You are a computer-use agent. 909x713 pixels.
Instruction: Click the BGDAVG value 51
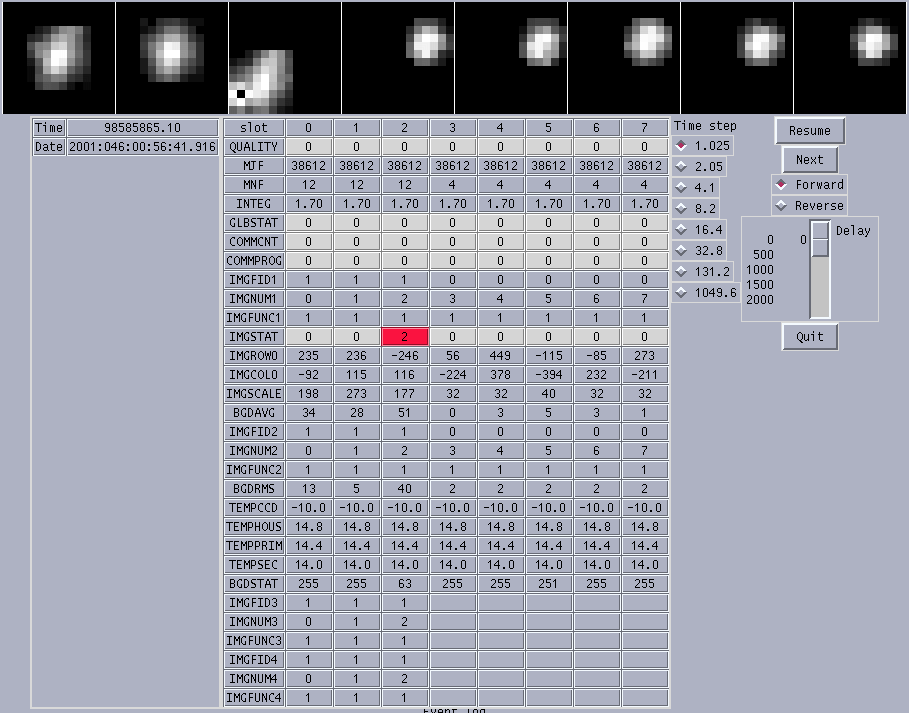coord(405,413)
